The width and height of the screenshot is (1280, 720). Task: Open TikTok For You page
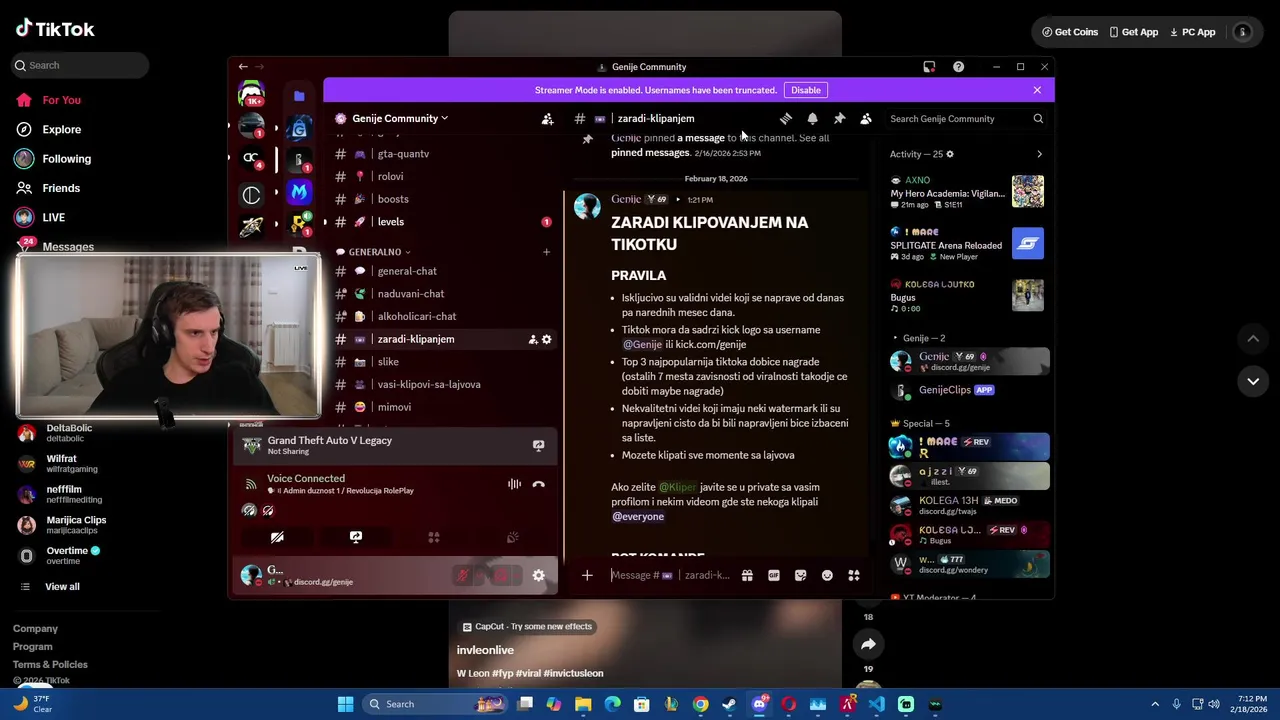pos(61,100)
